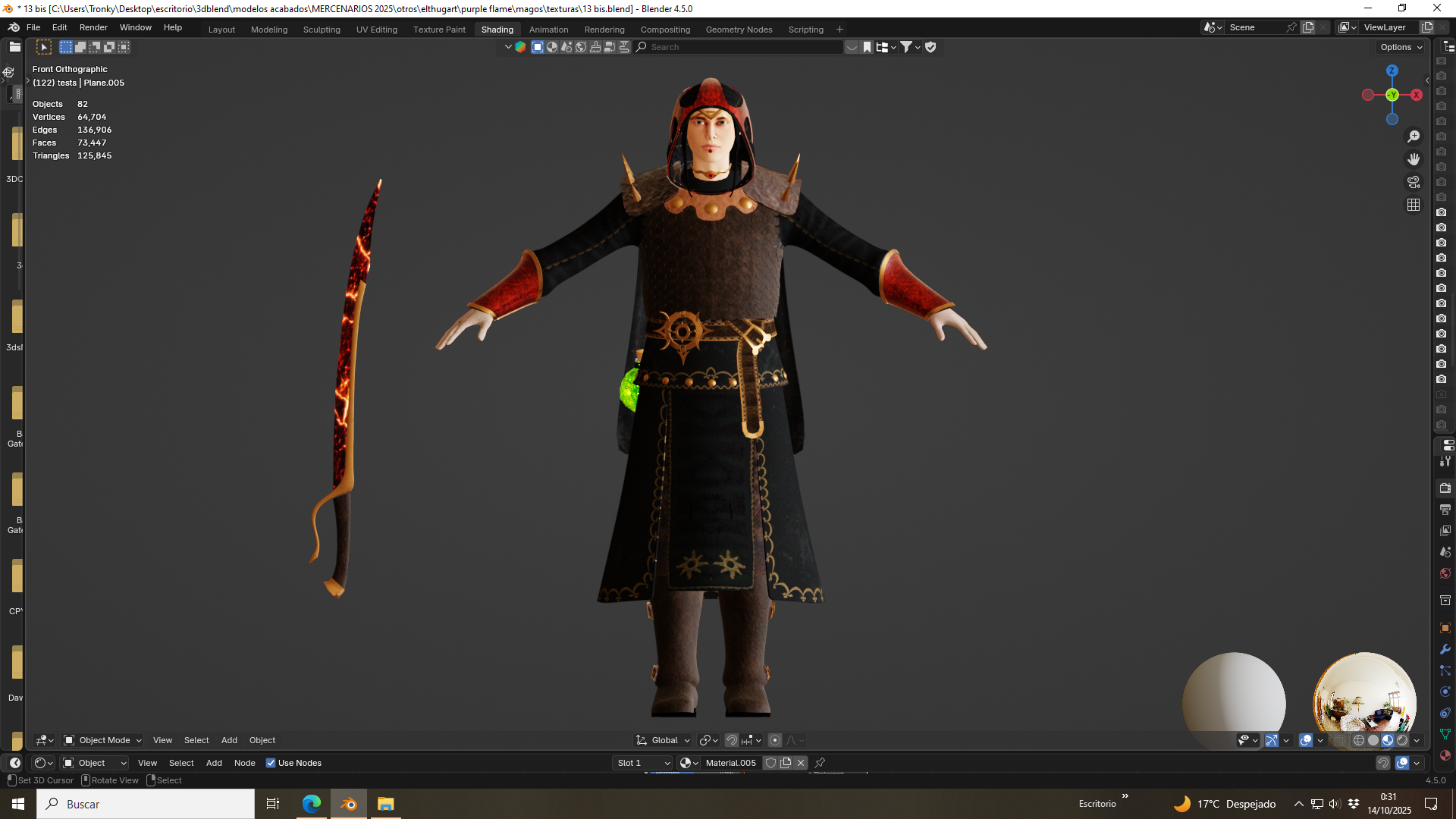
Task: Open the Global transform orientation dropdown
Action: [x=664, y=740]
